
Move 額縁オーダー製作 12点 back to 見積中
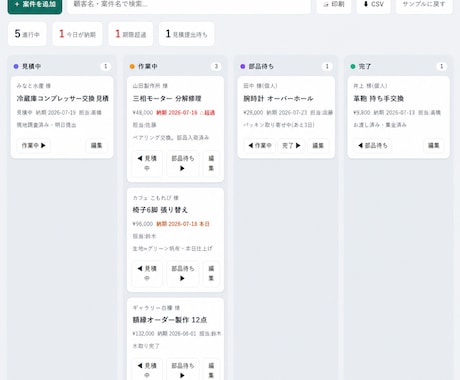click(147, 370)
